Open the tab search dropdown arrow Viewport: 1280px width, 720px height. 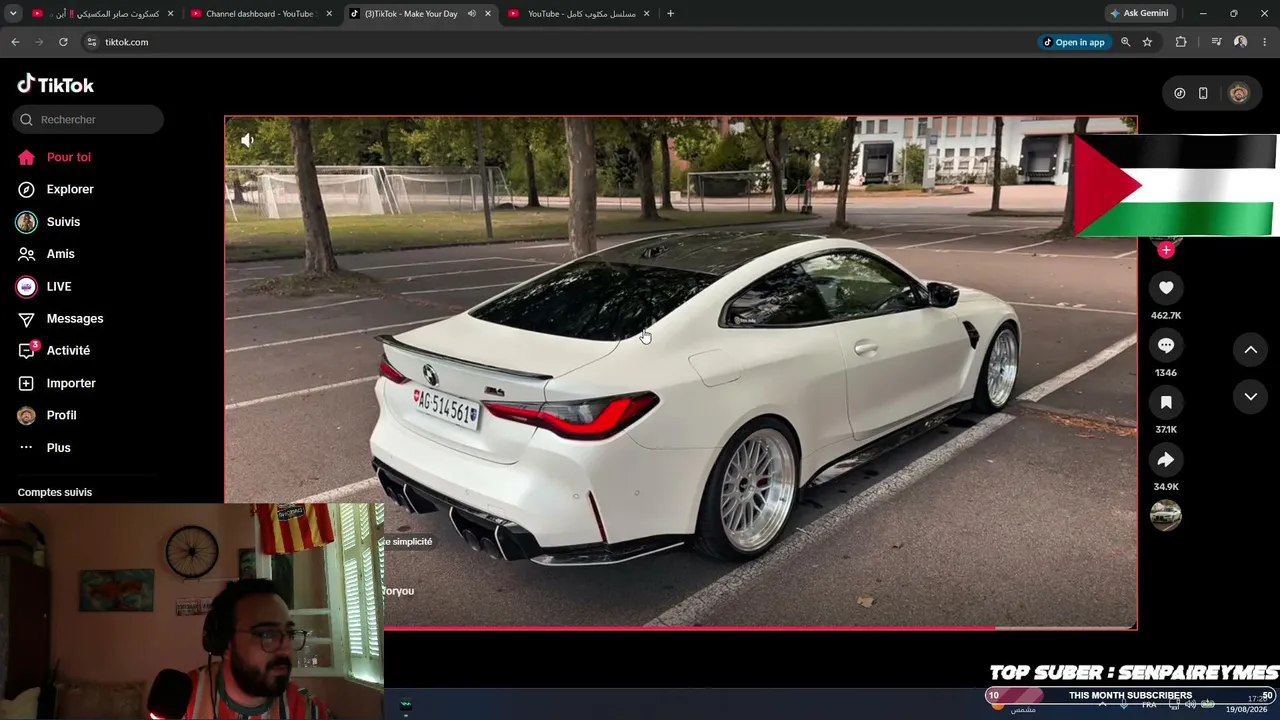[x=13, y=13]
